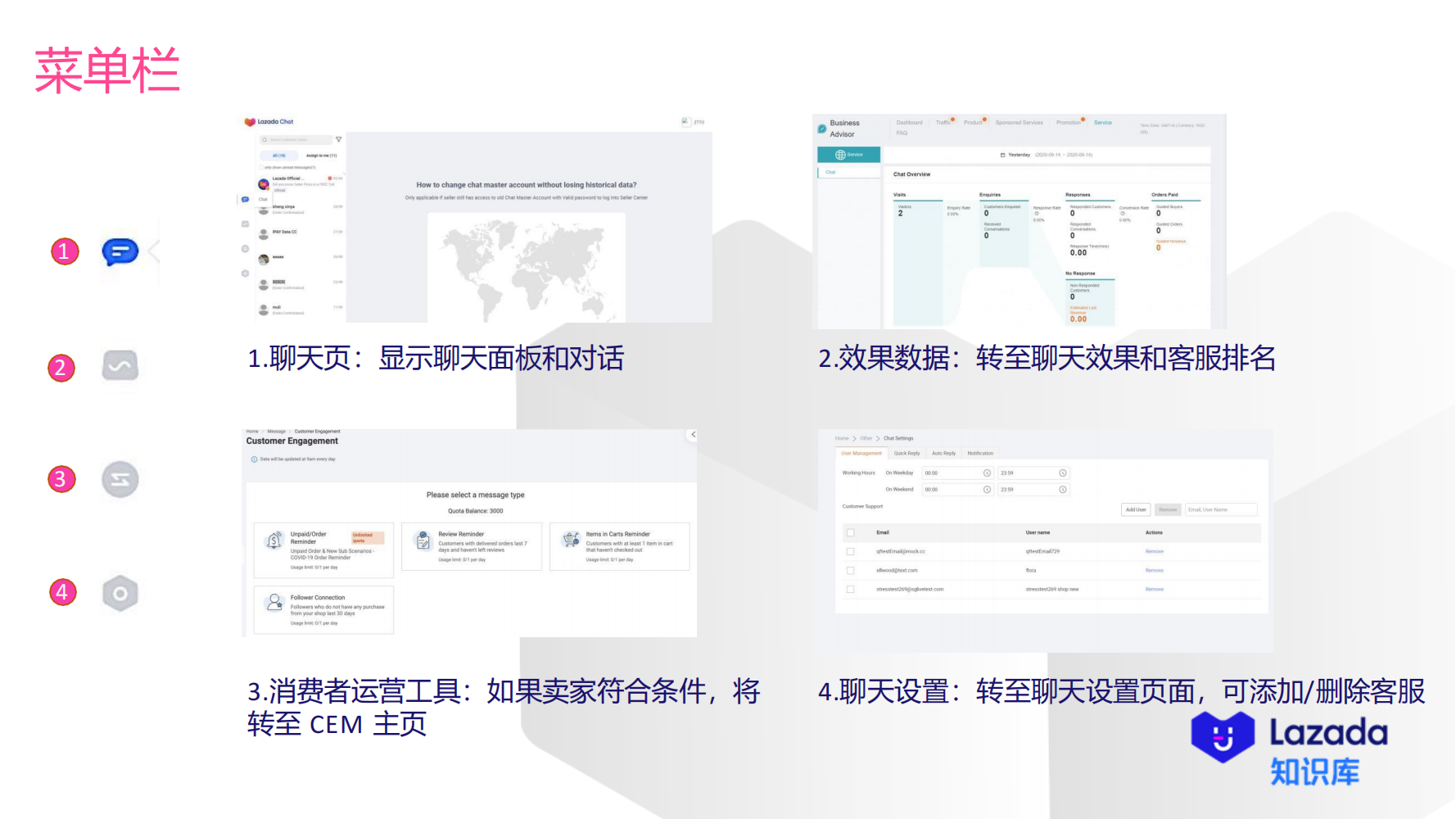The image size is (1456, 819).
Task: Switch to the Auto Reply tab
Action: click(x=943, y=453)
